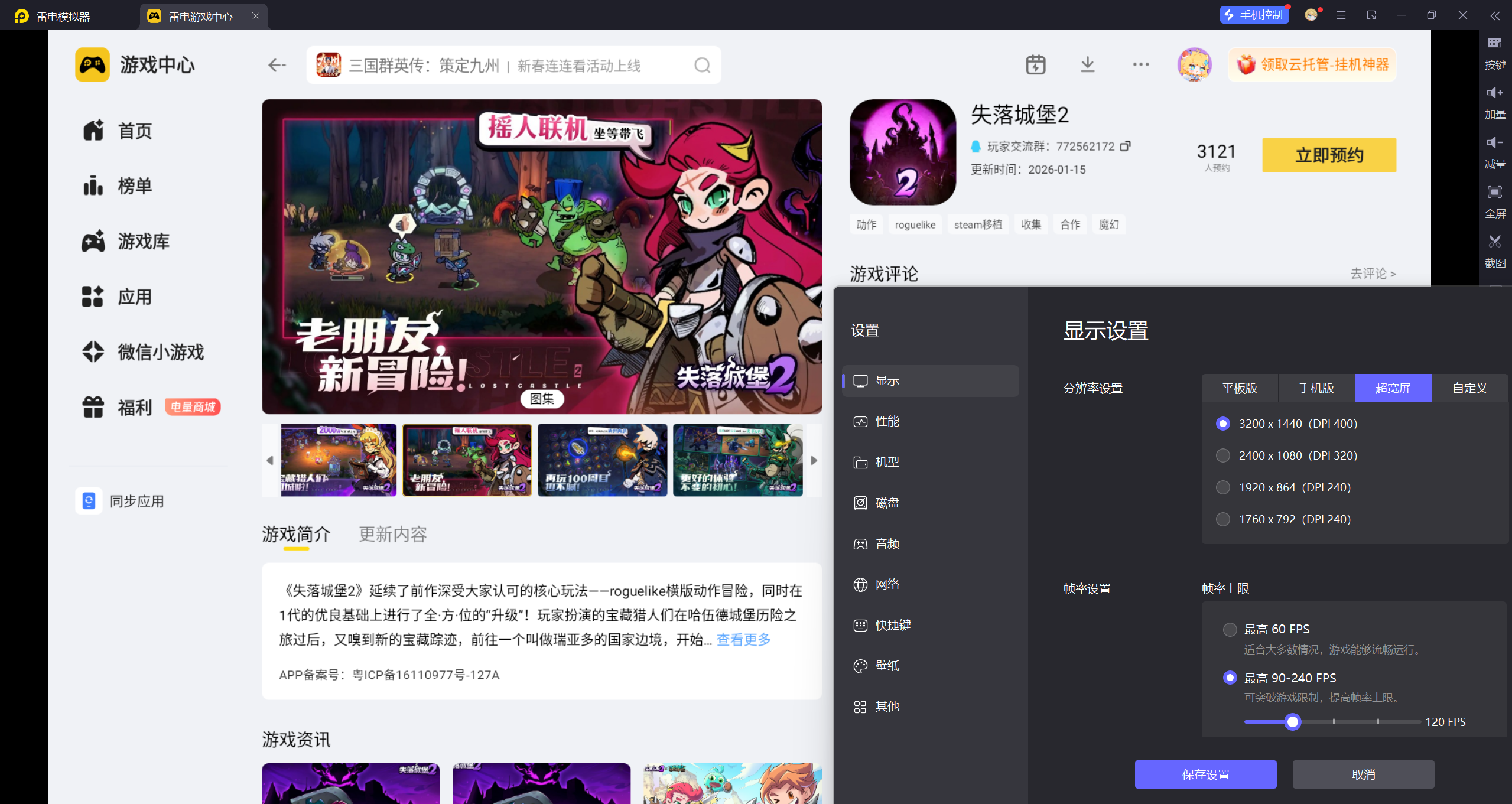Click the fullscreen icon in sidebar
Screen dimensions: 1512x804
tap(1494, 192)
